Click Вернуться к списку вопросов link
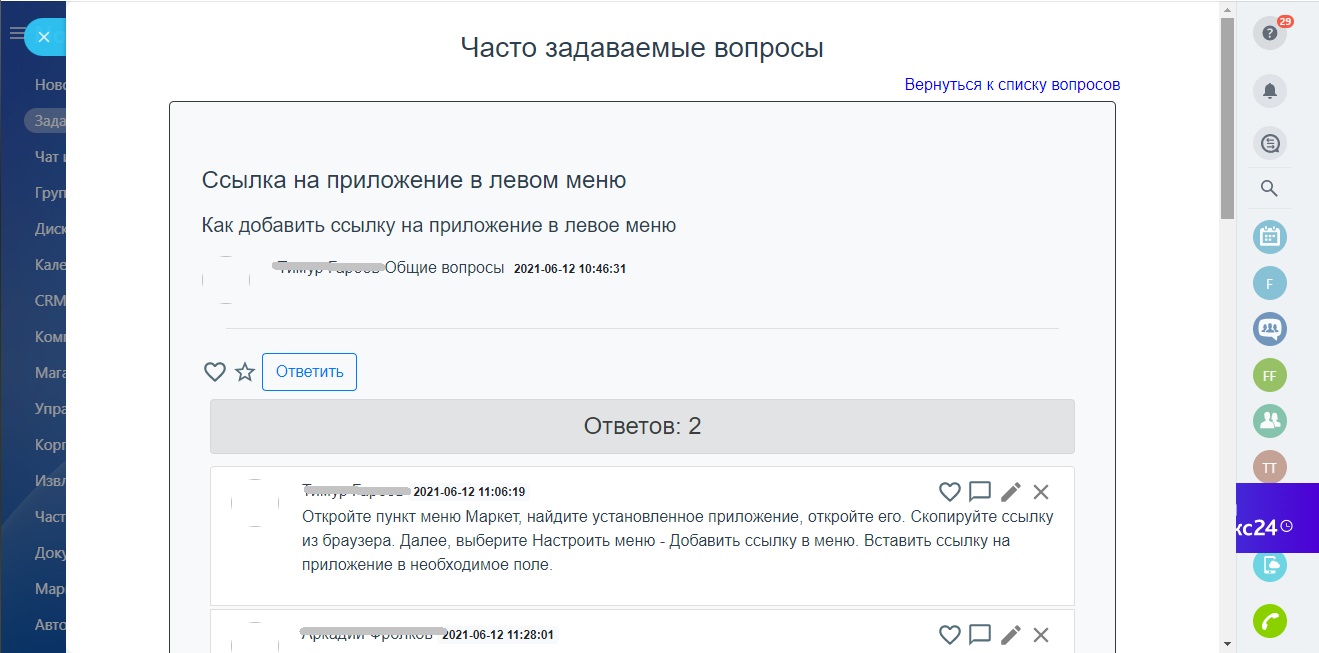 pyautogui.click(x=1012, y=85)
